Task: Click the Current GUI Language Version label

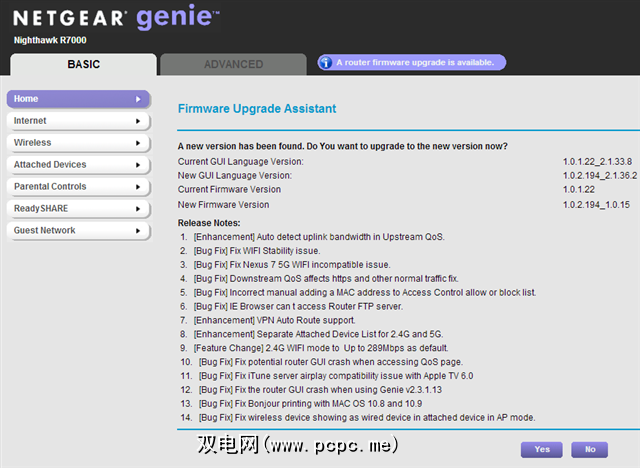Action: tap(240, 162)
